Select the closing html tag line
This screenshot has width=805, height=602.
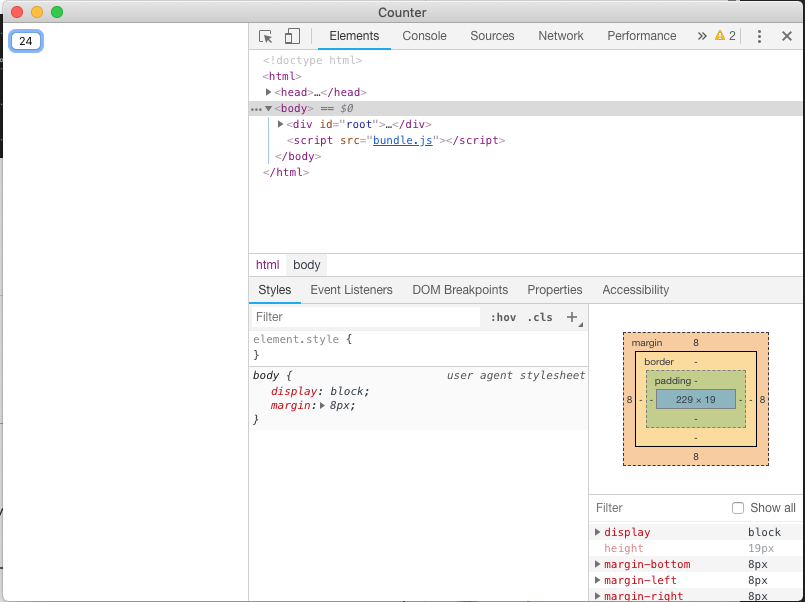click(x=286, y=172)
